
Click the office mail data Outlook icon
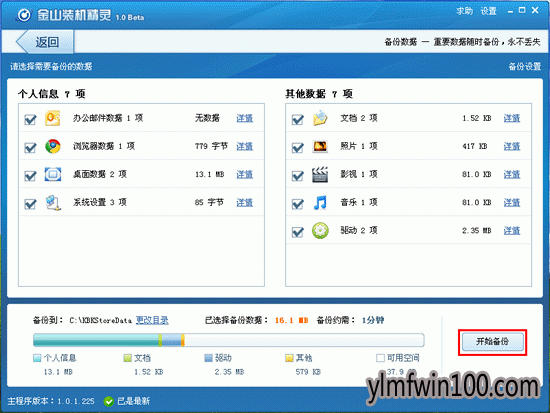click(53, 118)
